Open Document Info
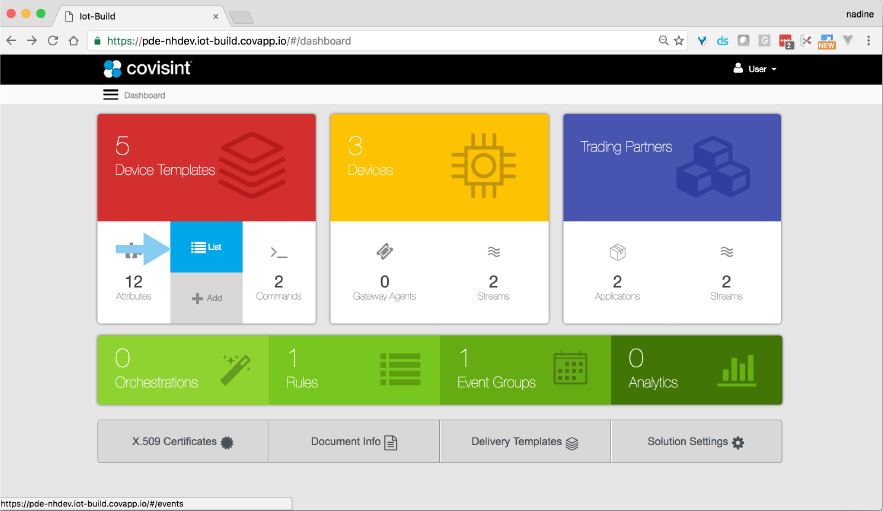The width and height of the screenshot is (883, 511). click(x=354, y=442)
